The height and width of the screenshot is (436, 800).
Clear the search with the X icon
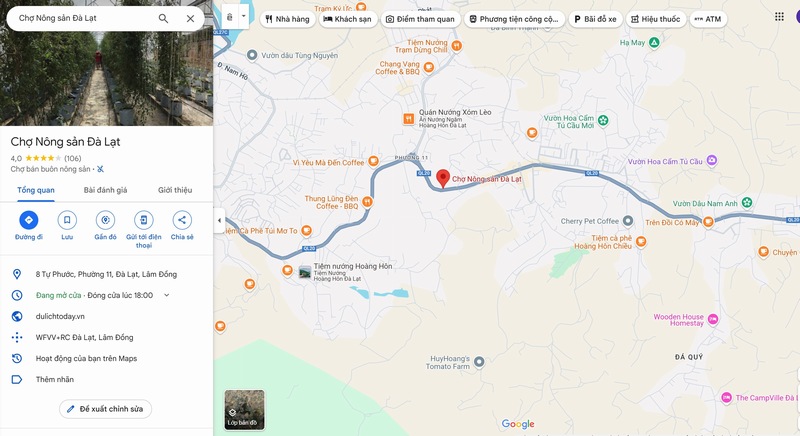click(190, 18)
